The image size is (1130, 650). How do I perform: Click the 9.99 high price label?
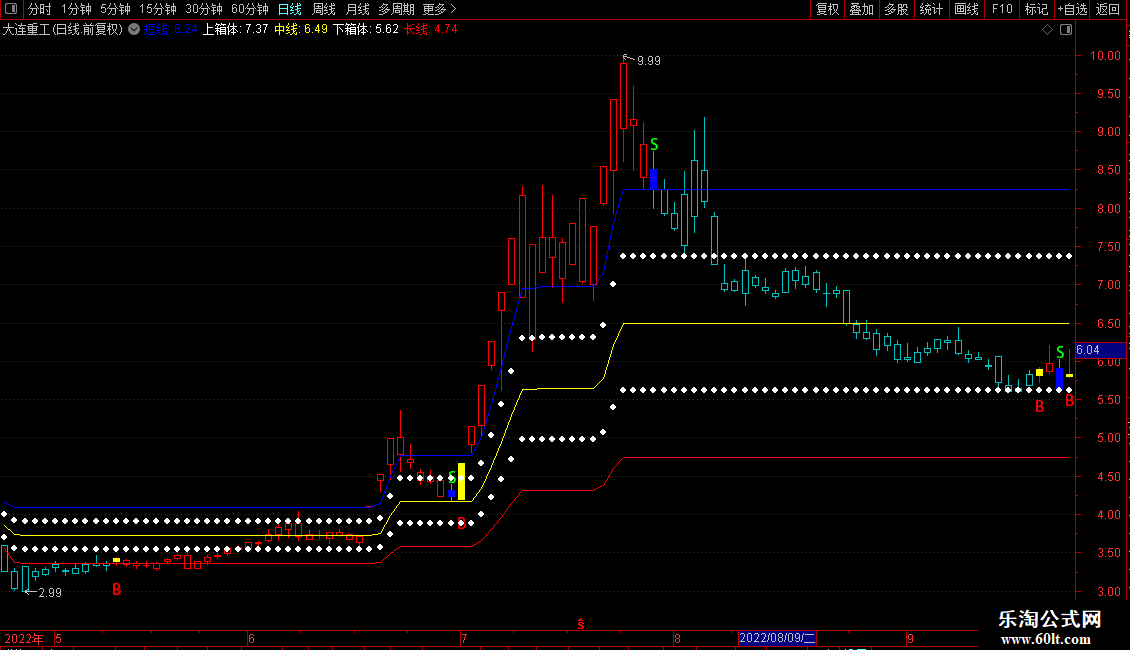tap(649, 61)
